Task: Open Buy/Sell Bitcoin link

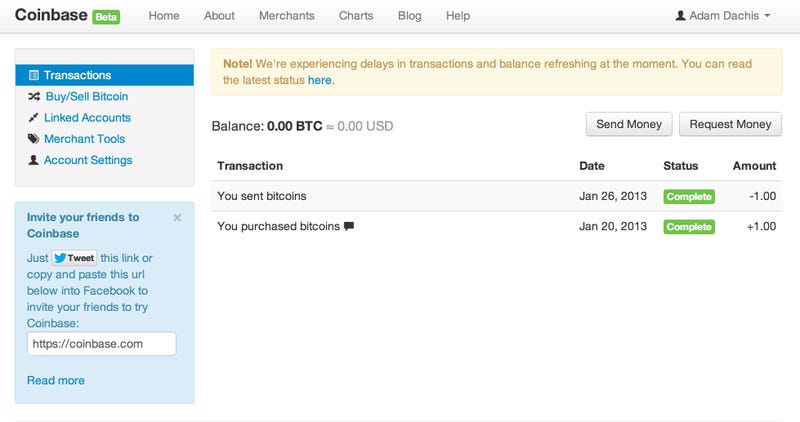Action: [x=87, y=96]
